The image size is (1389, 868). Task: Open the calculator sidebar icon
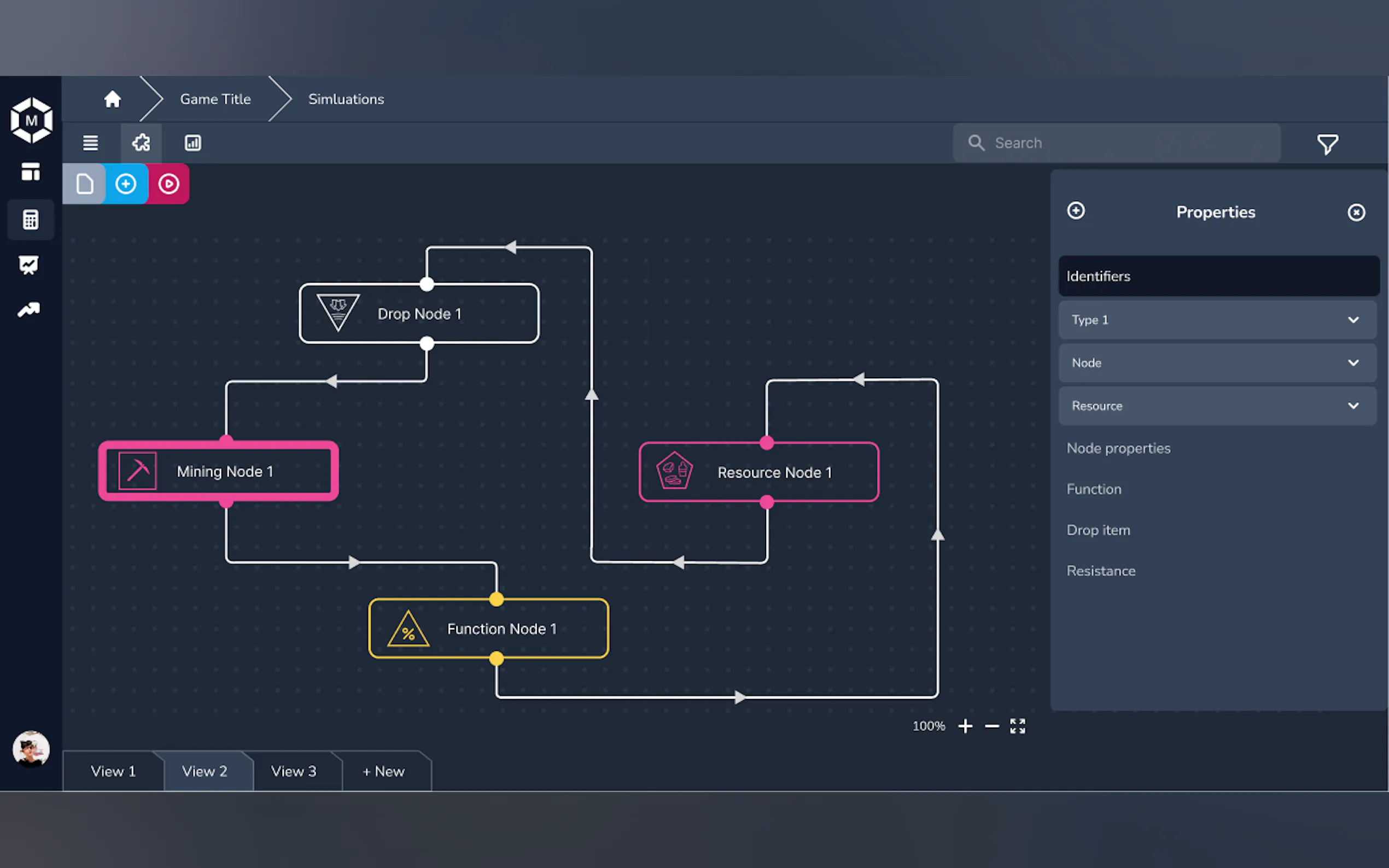tap(31, 219)
